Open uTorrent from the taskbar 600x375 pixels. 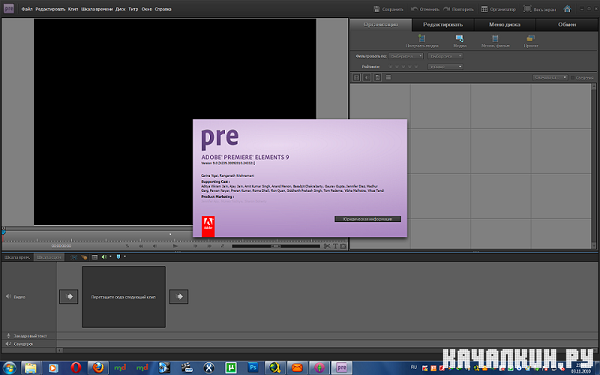[231, 368]
